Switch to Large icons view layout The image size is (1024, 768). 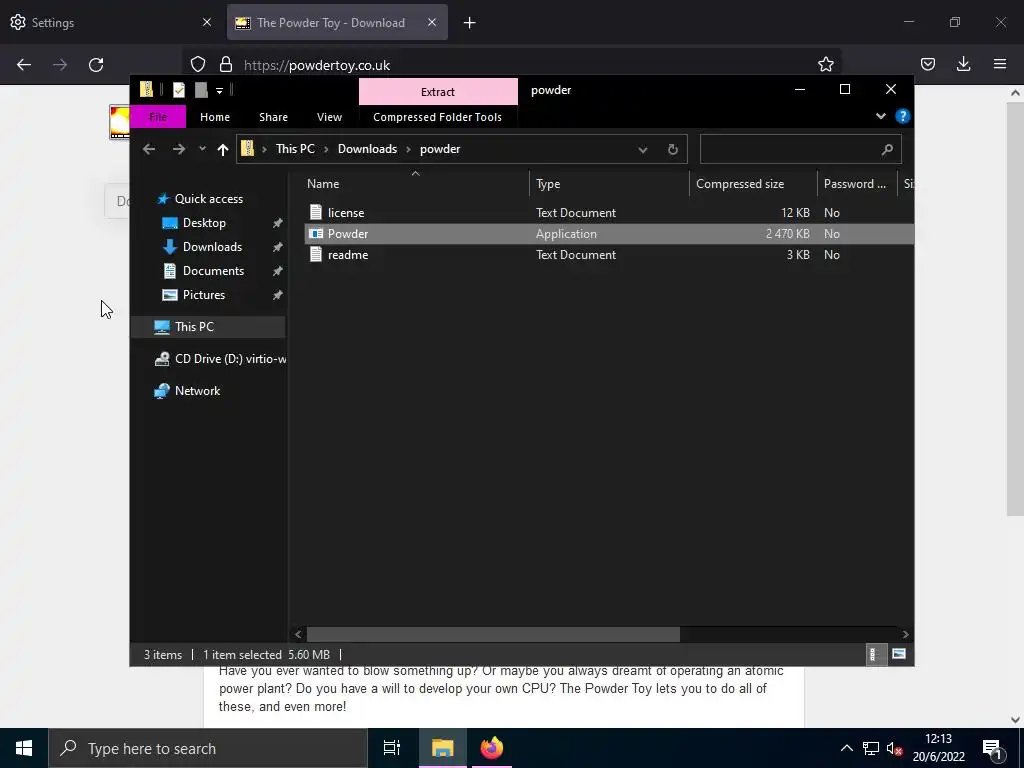(899, 654)
